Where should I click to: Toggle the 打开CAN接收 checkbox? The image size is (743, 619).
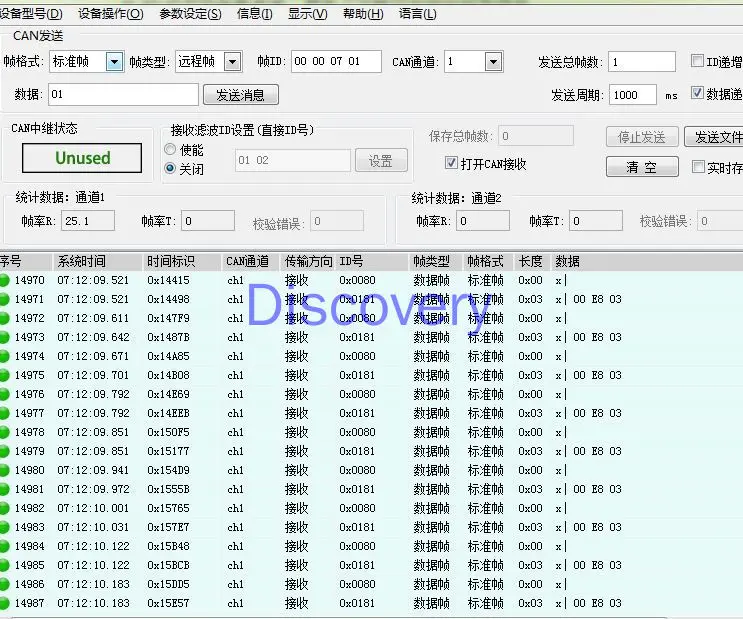(451, 163)
